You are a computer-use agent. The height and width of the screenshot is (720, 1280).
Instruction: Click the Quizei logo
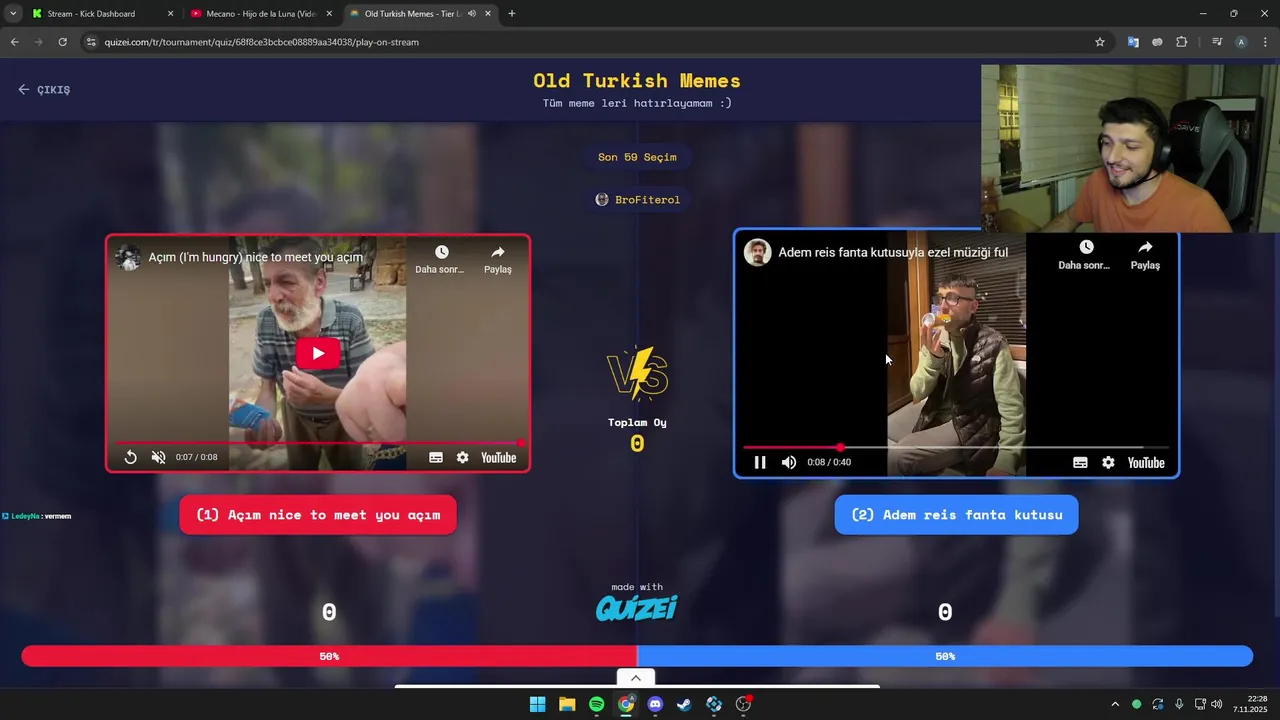click(x=636, y=607)
